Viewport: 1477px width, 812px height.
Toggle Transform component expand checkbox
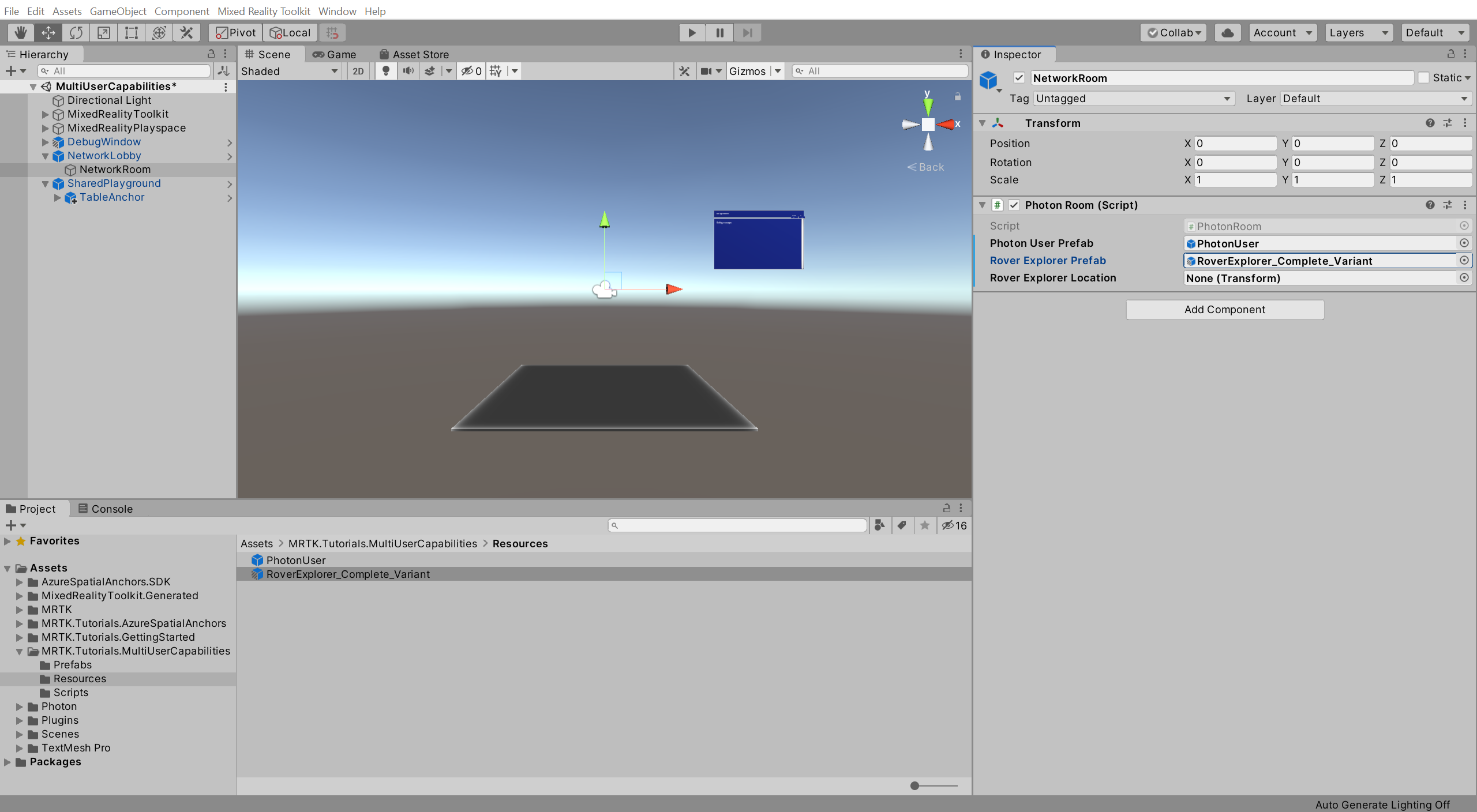click(983, 122)
